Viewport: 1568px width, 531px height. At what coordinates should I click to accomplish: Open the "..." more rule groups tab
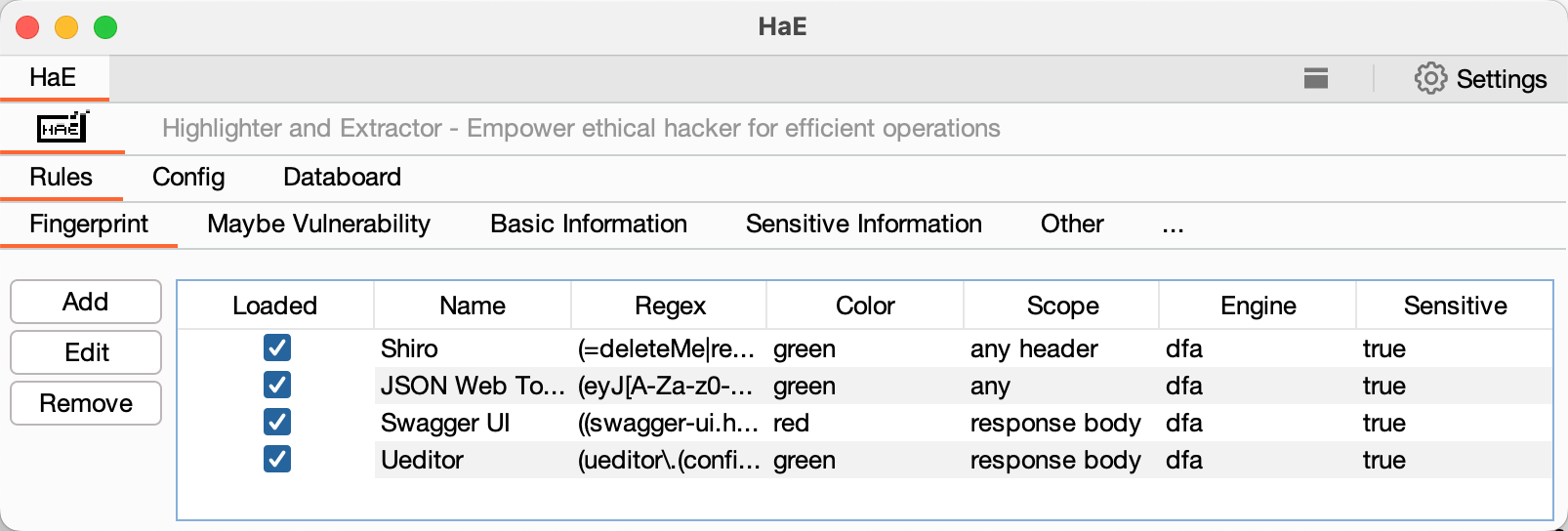1173,225
